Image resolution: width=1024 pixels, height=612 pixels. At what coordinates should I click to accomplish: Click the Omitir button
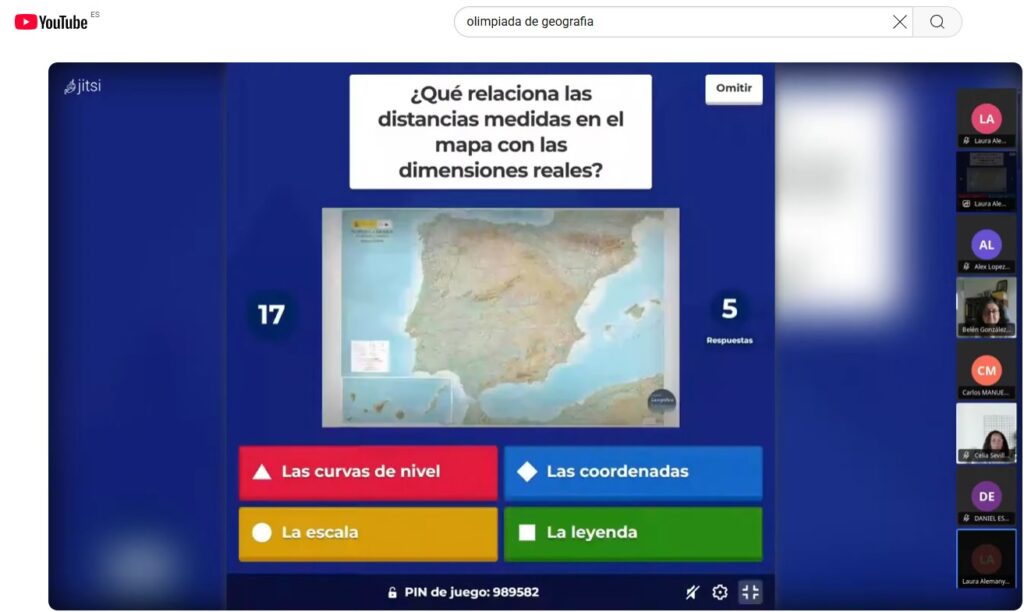[x=733, y=88]
